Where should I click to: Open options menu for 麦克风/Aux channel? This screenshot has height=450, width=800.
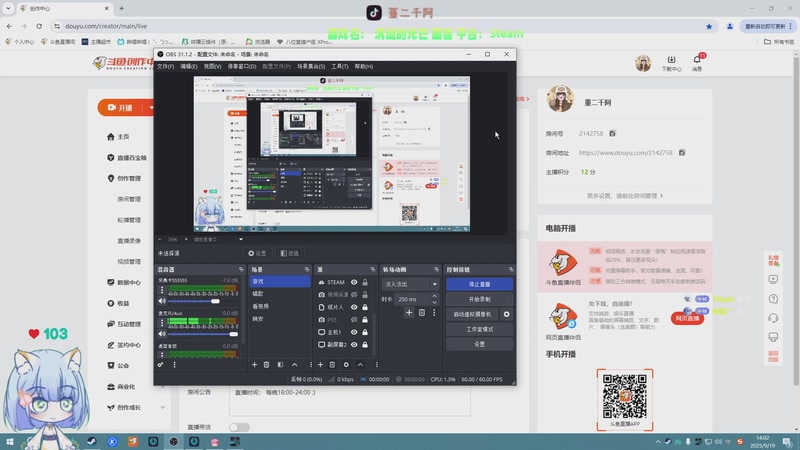coord(162,322)
